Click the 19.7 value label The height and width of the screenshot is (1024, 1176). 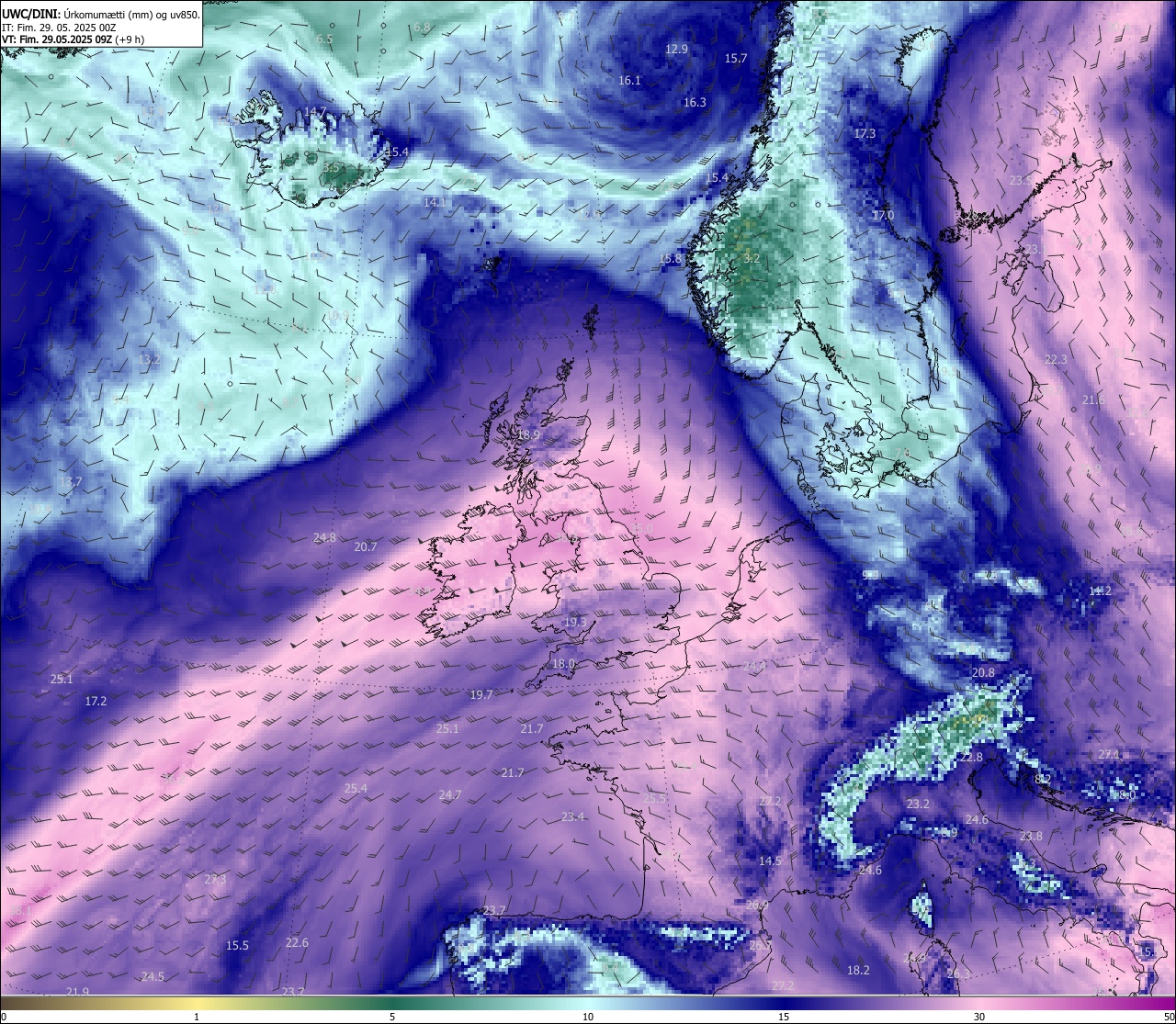481,695
